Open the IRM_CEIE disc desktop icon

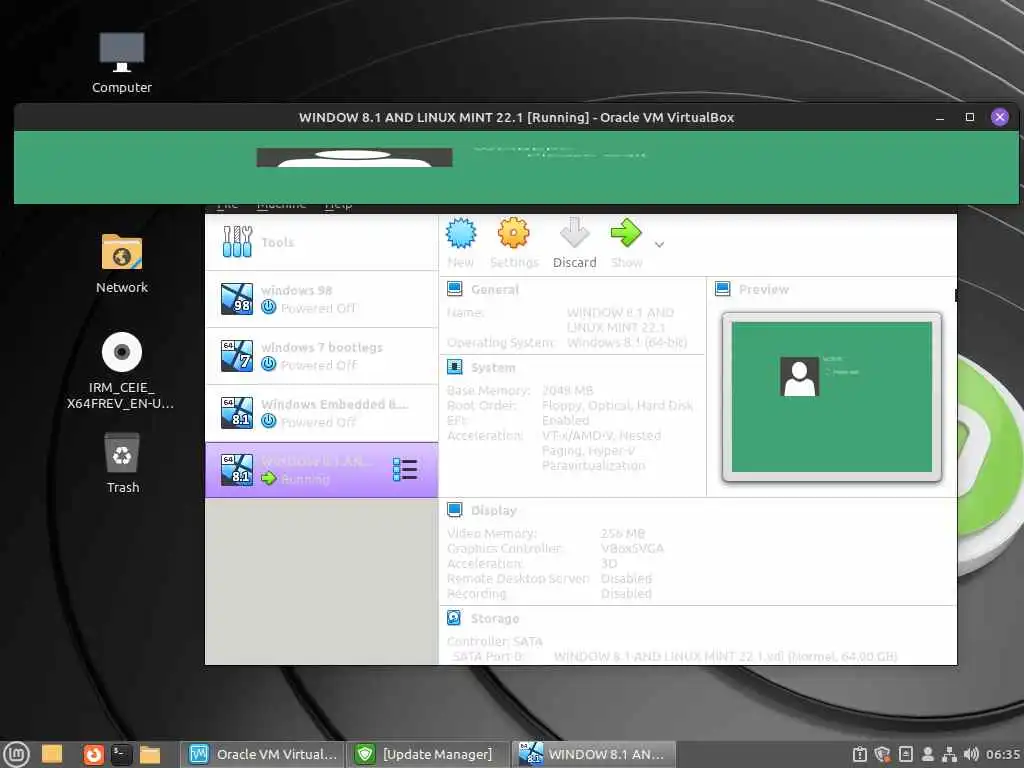pyautogui.click(x=121, y=371)
